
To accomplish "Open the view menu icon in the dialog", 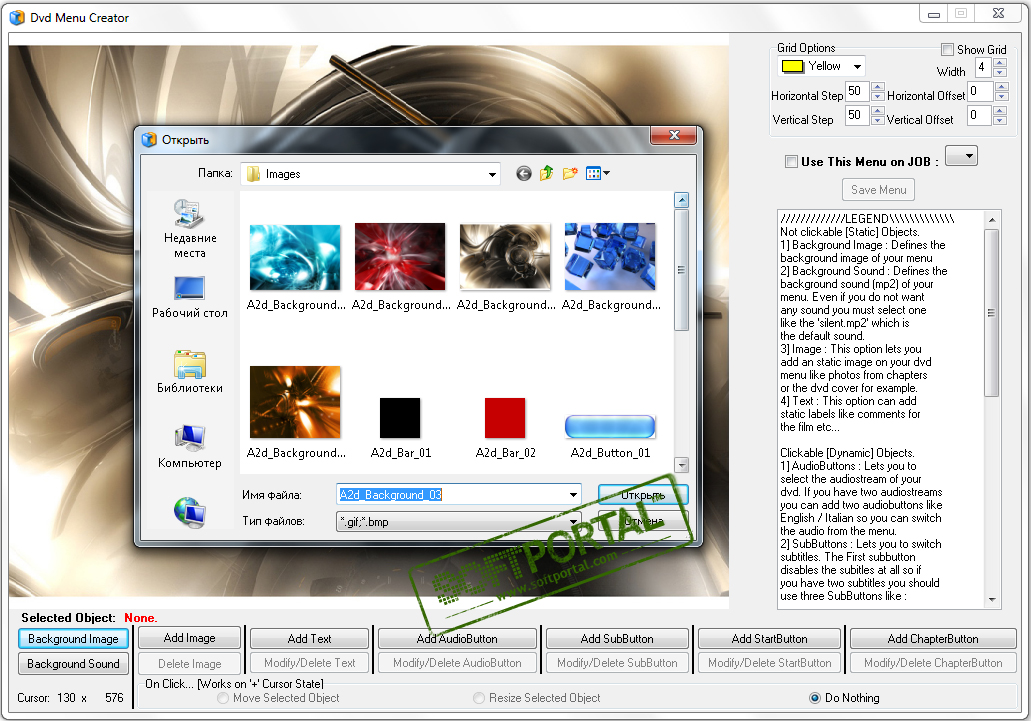I will pos(593,174).
